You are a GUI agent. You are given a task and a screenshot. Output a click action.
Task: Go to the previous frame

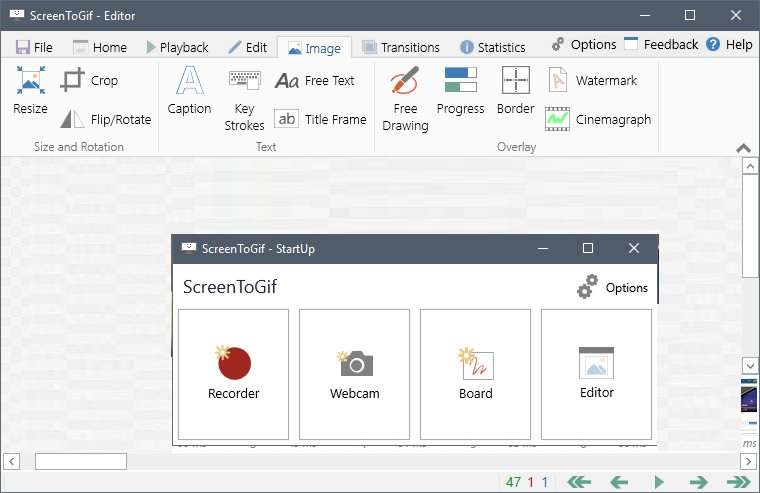pos(619,482)
